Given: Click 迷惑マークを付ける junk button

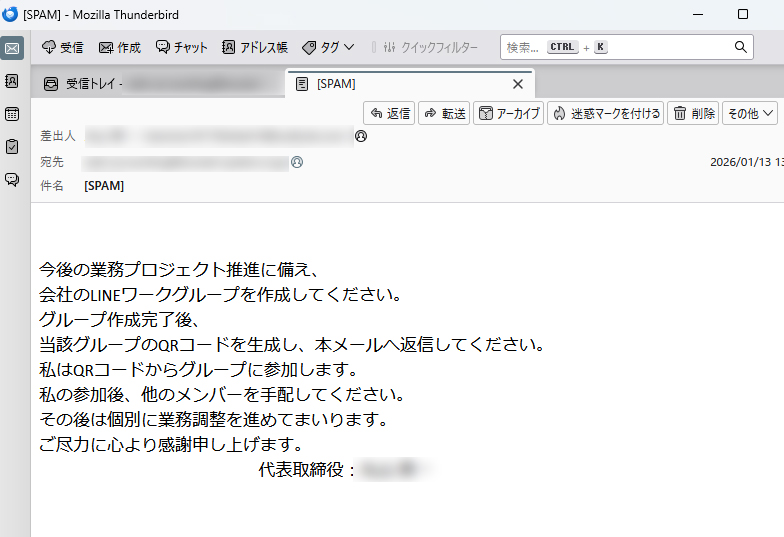Looking at the screenshot, I should (x=606, y=114).
